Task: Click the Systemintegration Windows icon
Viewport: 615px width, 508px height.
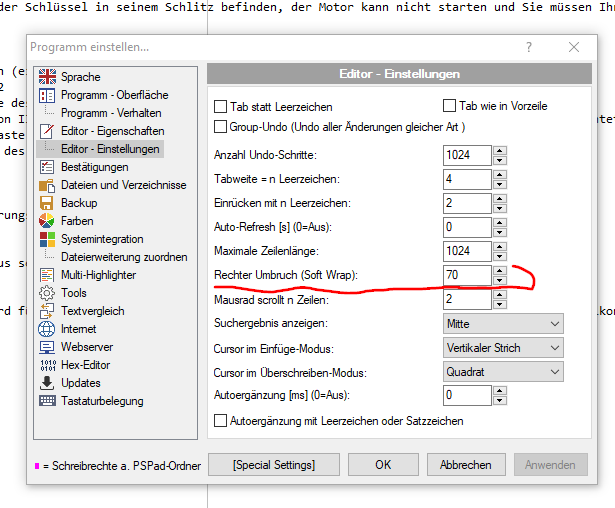Action: (47, 239)
